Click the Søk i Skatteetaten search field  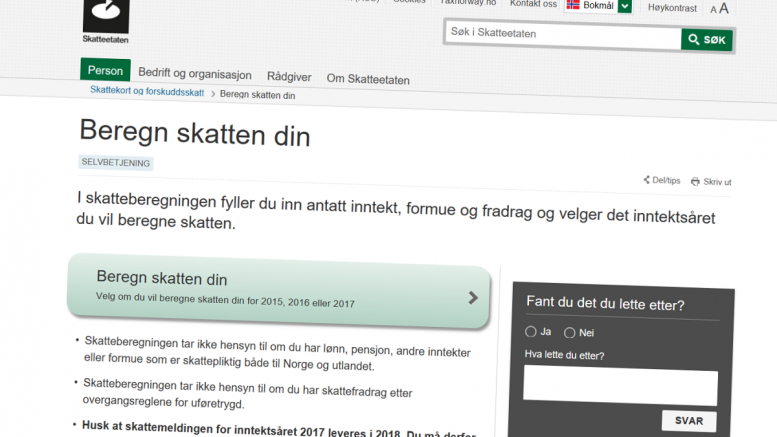[x=563, y=35]
